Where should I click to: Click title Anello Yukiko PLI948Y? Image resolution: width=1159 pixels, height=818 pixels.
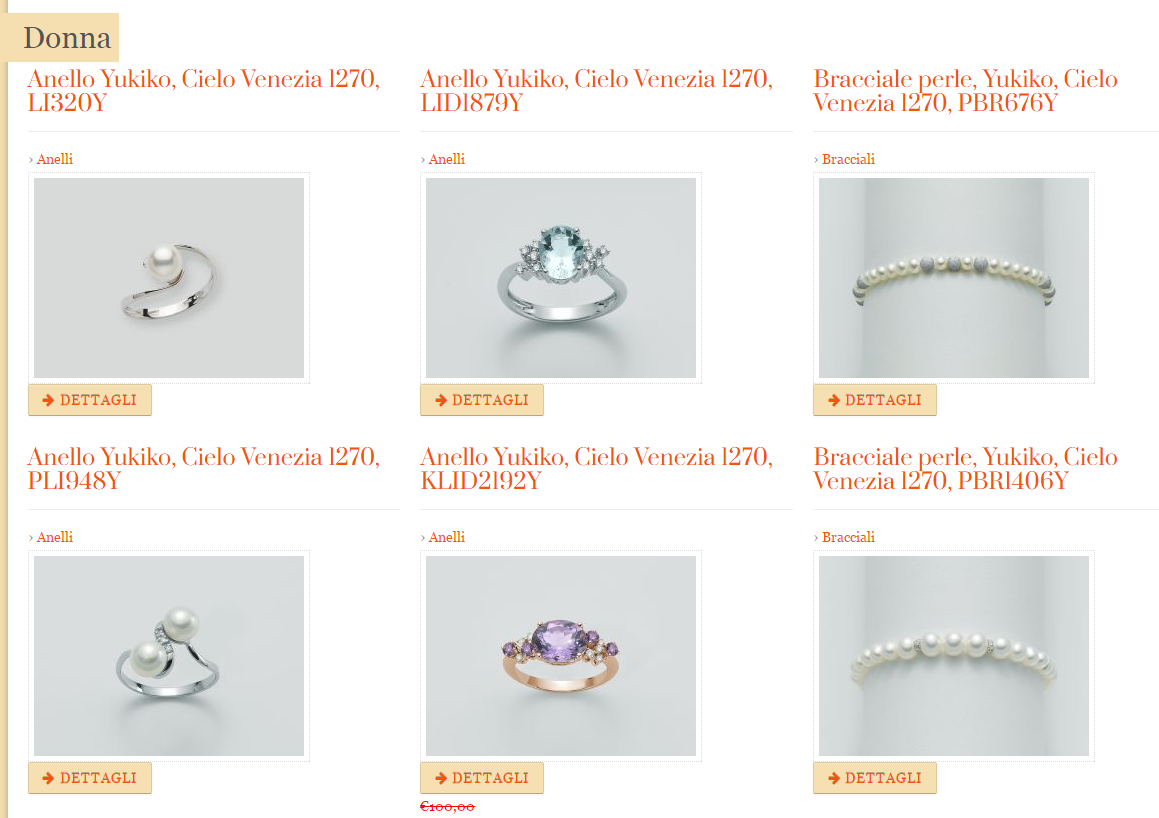[x=204, y=468]
